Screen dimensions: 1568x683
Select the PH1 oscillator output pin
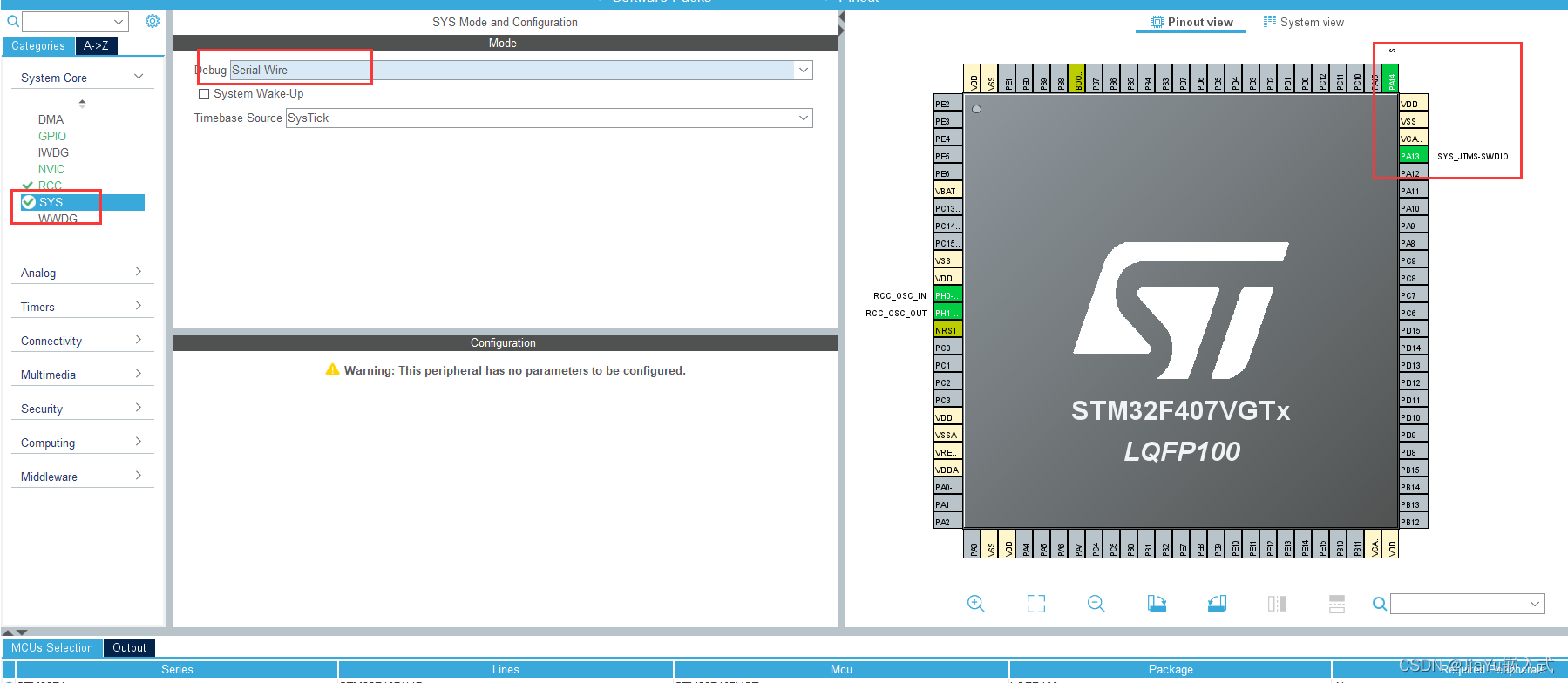(948, 313)
